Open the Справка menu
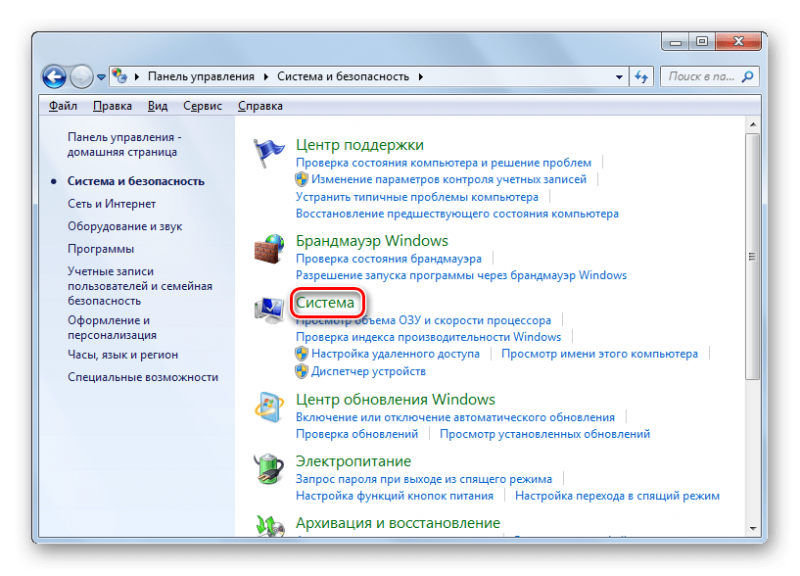Screen dimensions: 800x576 click(x=260, y=106)
